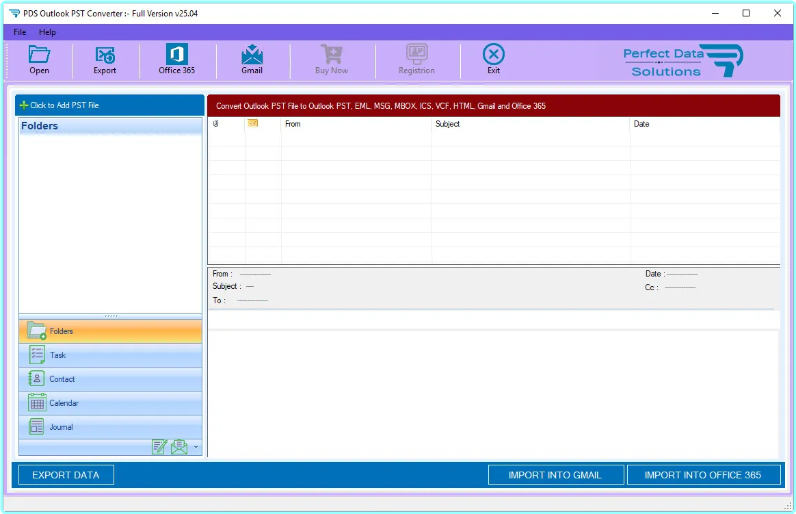
Task: Click the sidebar splitter grip dots
Action: click(x=111, y=316)
